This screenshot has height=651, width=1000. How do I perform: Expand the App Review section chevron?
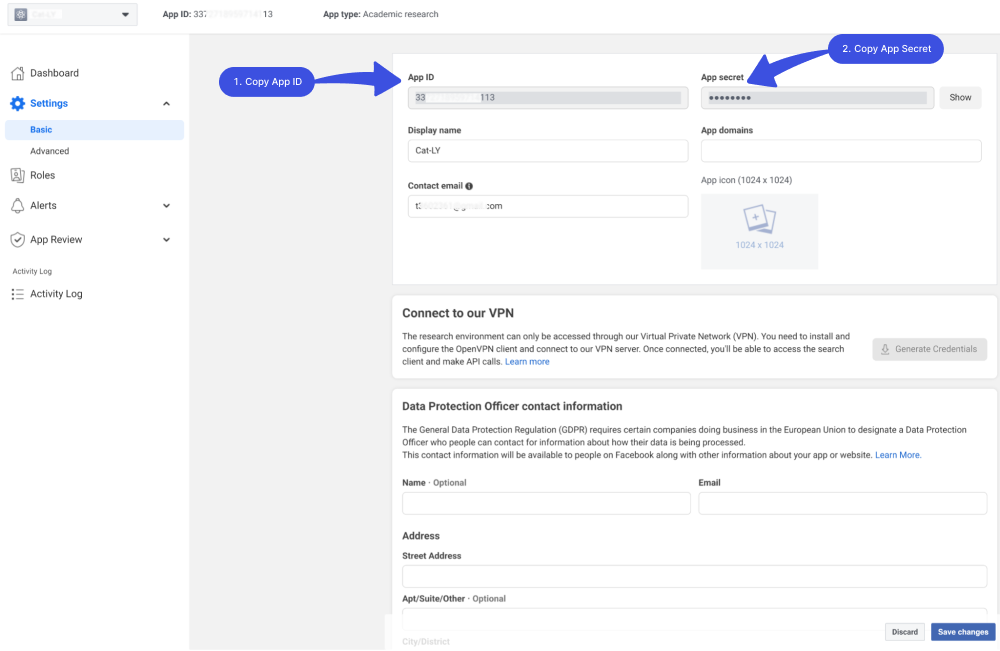pos(166,240)
